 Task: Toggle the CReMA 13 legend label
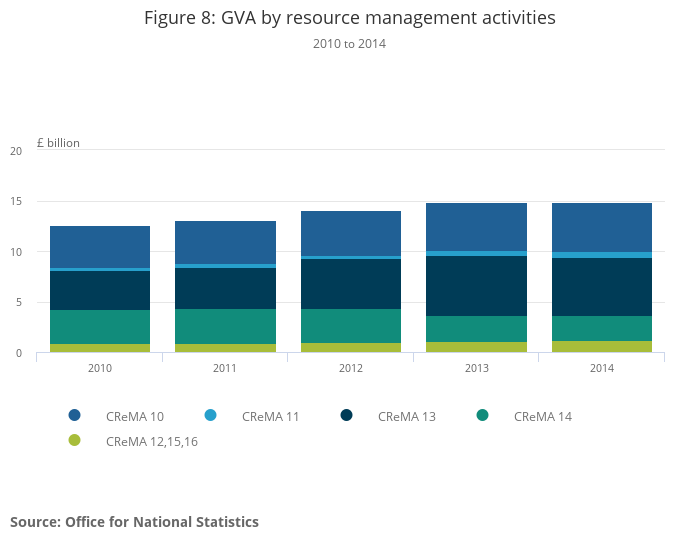coord(406,416)
